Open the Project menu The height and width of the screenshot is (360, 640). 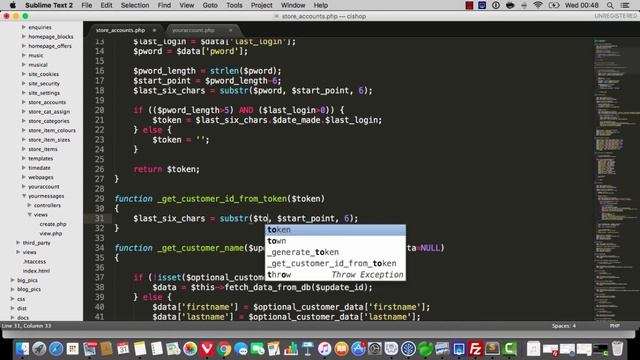pyautogui.click(x=261, y=5)
